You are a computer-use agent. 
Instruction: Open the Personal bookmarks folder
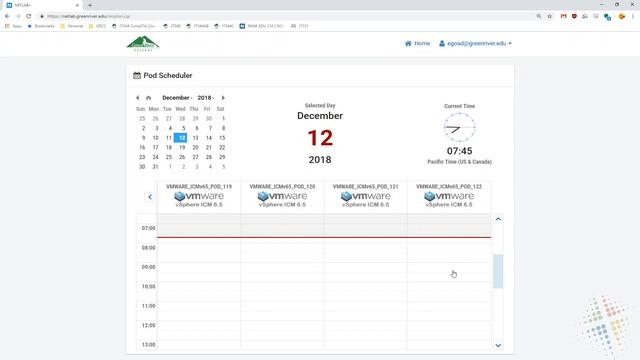pyautogui.click(x=71, y=26)
